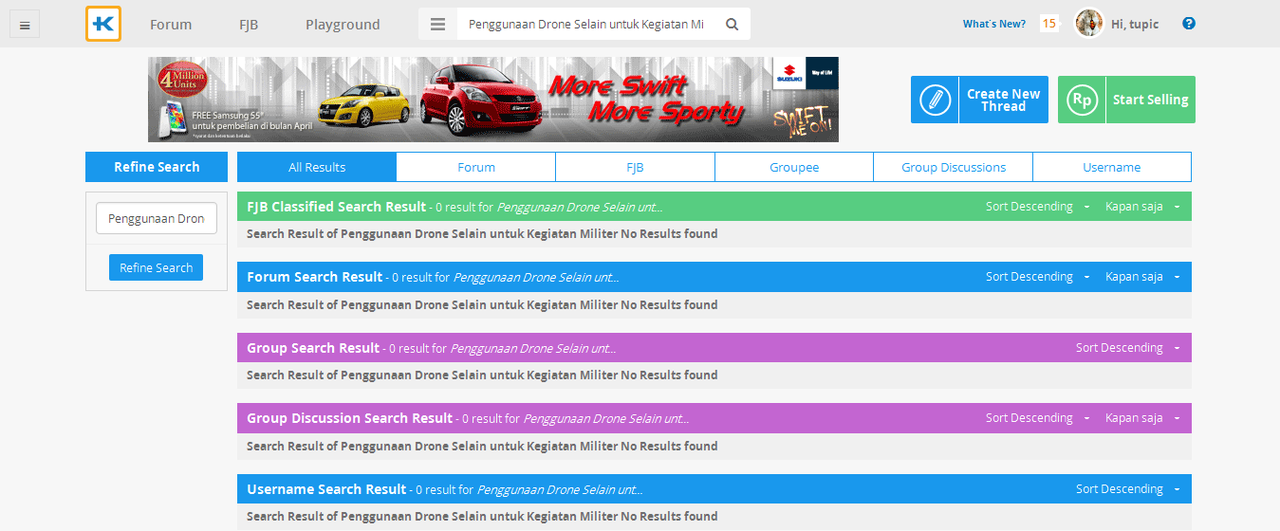This screenshot has height=531, width=1280.
Task: Open the What's New? link
Action: coord(994,24)
